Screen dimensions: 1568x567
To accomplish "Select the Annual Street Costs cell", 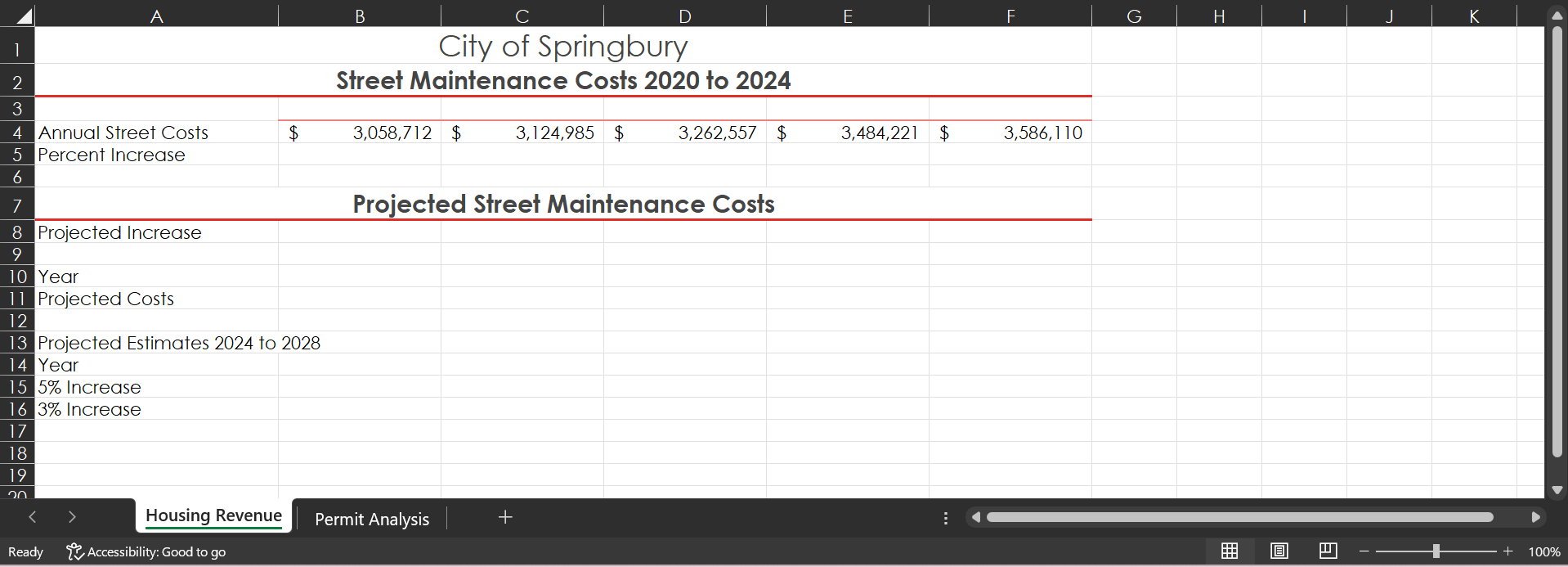I will (156, 133).
